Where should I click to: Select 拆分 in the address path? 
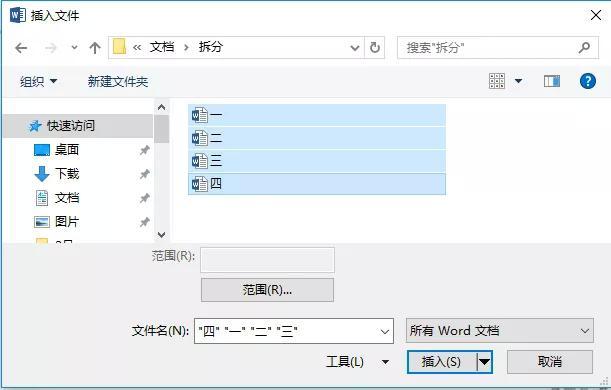pyautogui.click(x=210, y=47)
